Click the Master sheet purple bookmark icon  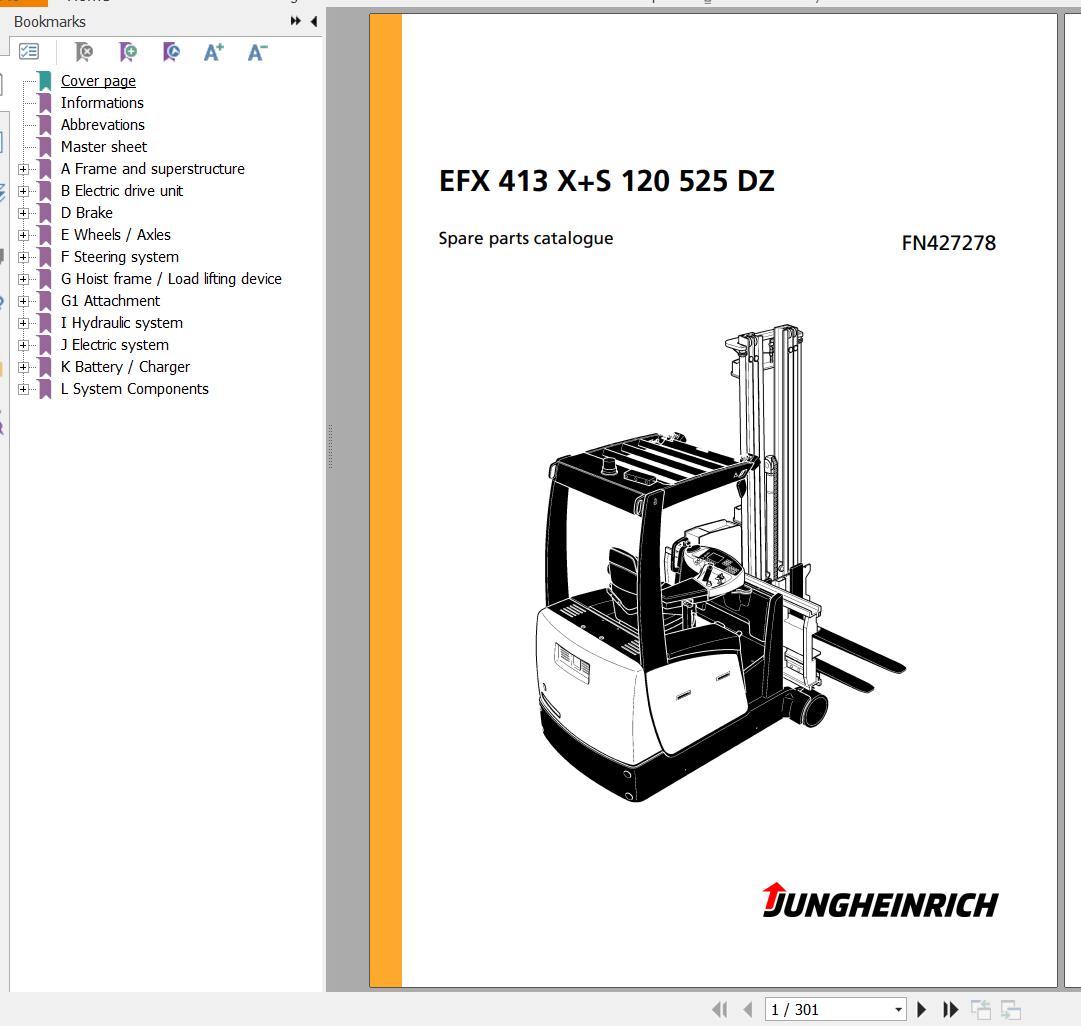pyautogui.click(x=46, y=147)
